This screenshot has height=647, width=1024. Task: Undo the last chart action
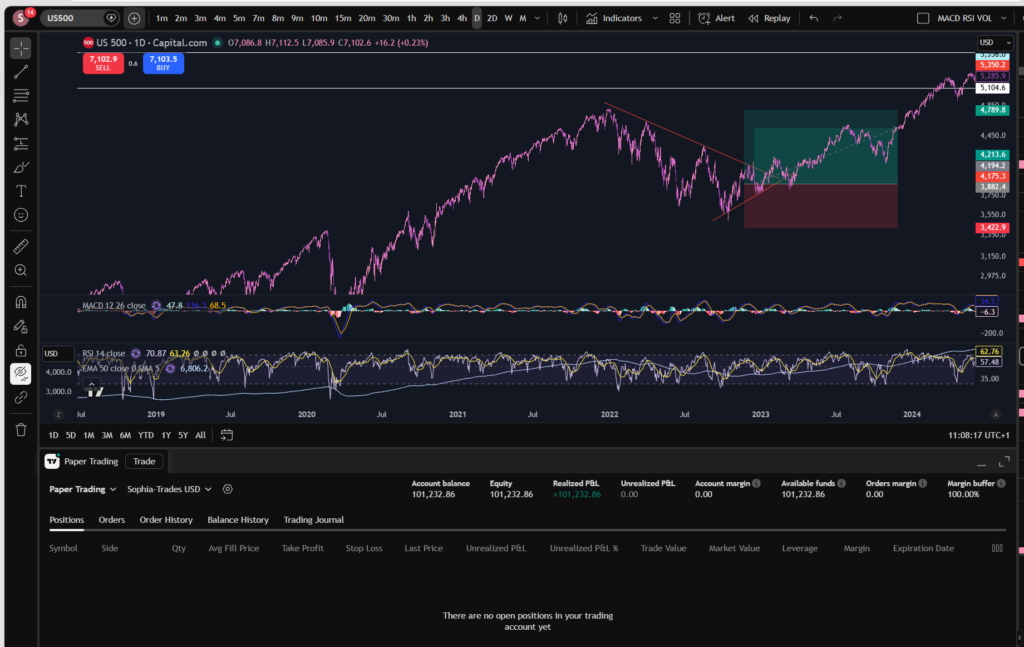pos(814,18)
